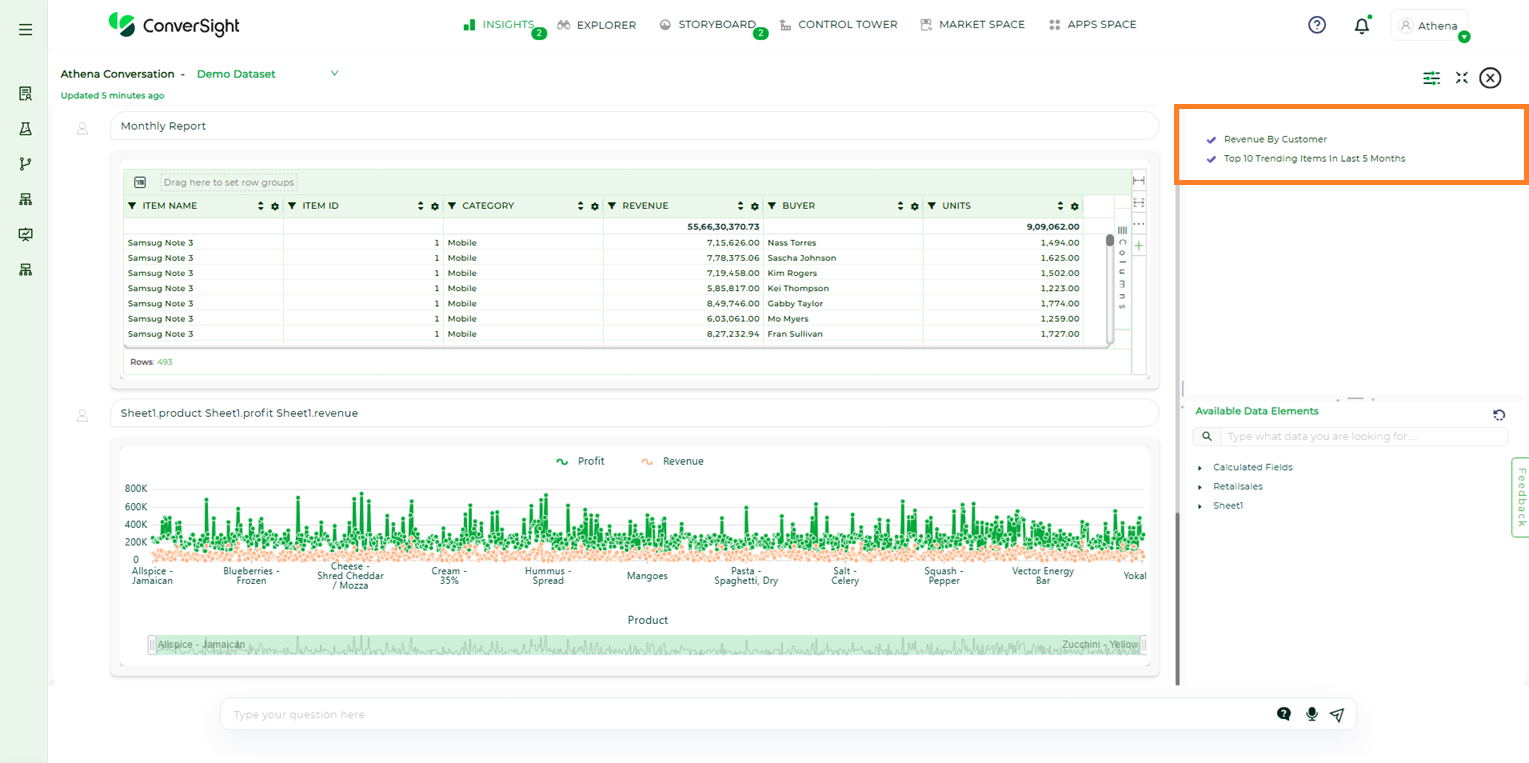1529x763 pixels.
Task: Click the send arrow icon
Action: tap(1337, 714)
